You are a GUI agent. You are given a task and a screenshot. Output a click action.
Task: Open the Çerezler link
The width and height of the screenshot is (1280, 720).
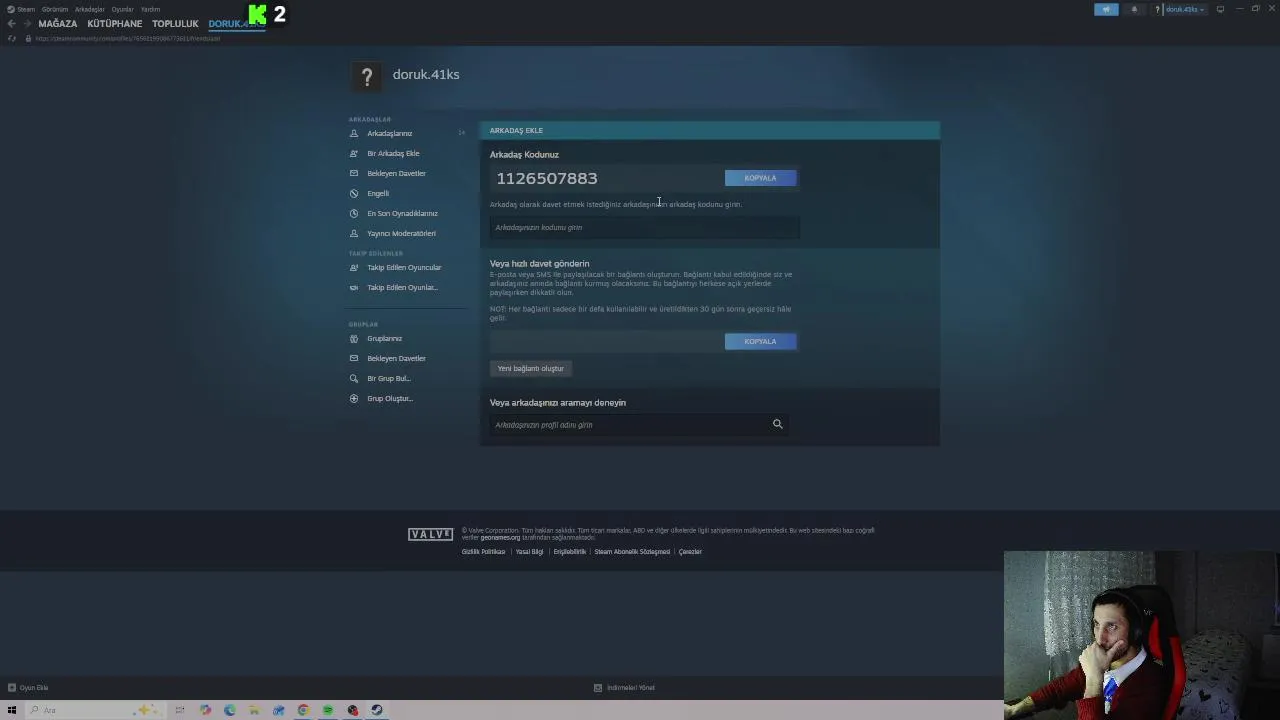point(690,552)
